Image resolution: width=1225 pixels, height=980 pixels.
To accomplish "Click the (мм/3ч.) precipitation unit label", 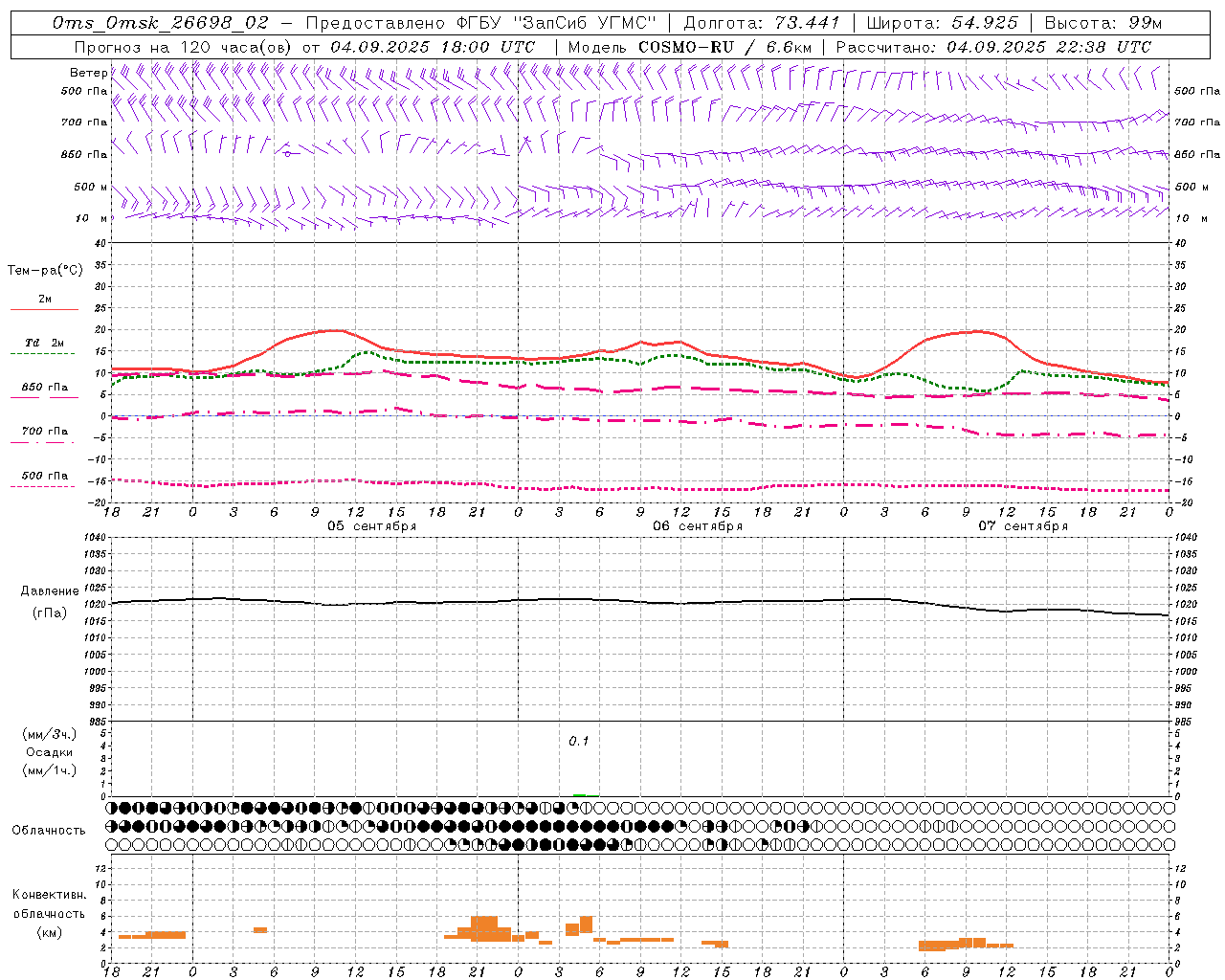I will point(50,734).
